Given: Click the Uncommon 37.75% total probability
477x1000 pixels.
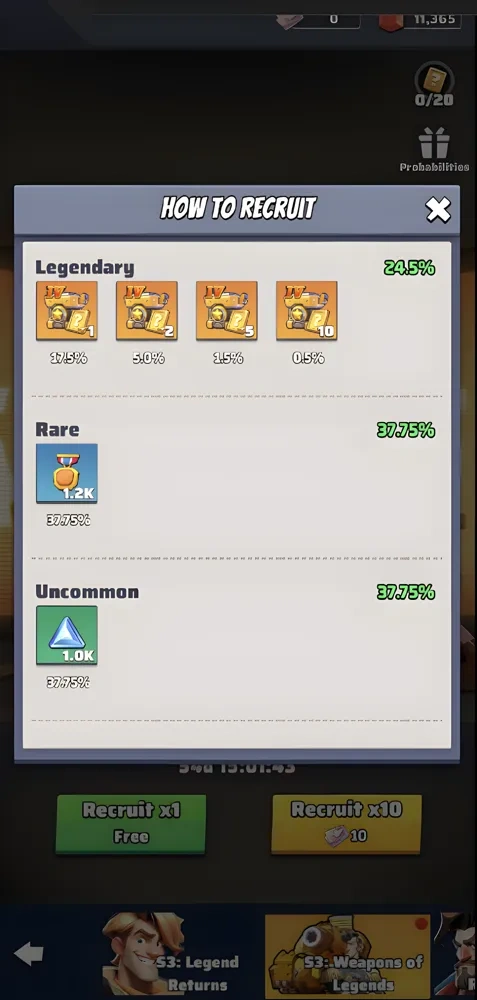Looking at the screenshot, I should pyautogui.click(x=406, y=592).
